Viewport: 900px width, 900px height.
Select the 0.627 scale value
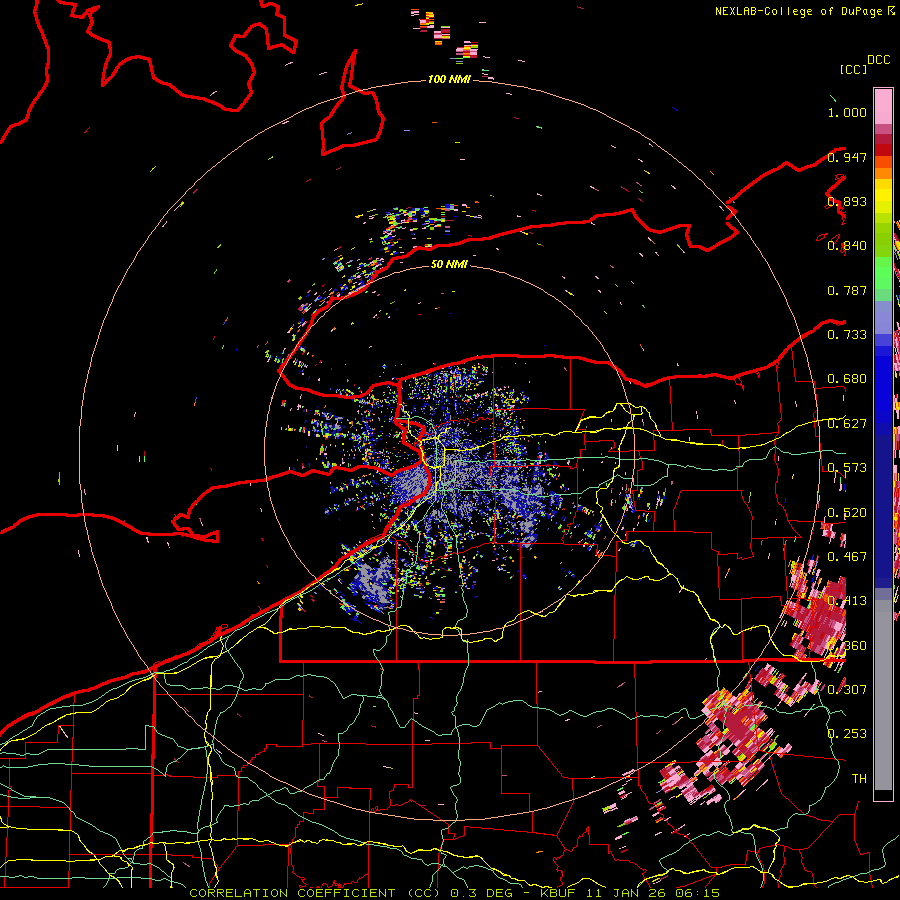(x=847, y=424)
